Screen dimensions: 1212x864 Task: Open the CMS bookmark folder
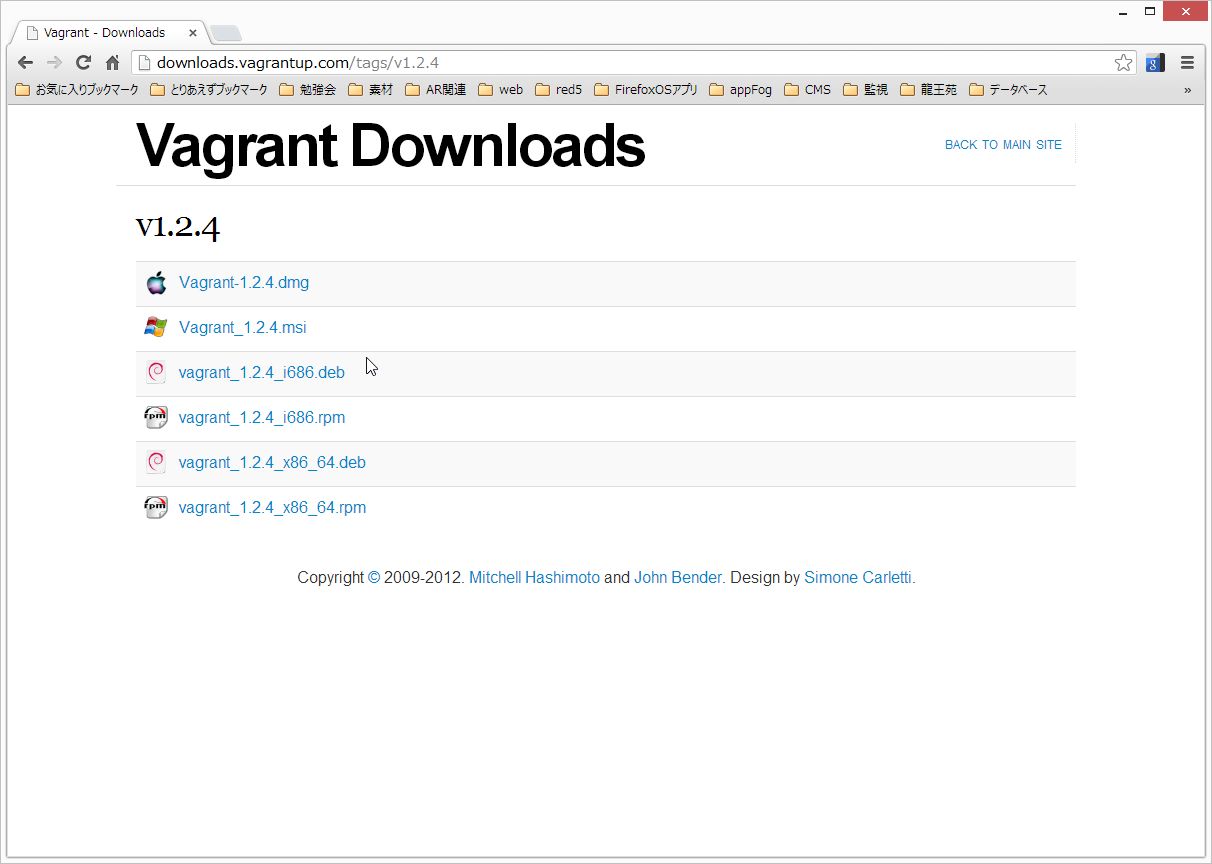point(808,90)
